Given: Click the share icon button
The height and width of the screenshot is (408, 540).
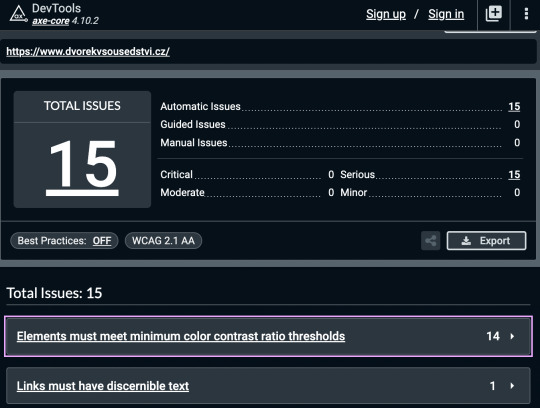Looking at the screenshot, I should click(430, 241).
